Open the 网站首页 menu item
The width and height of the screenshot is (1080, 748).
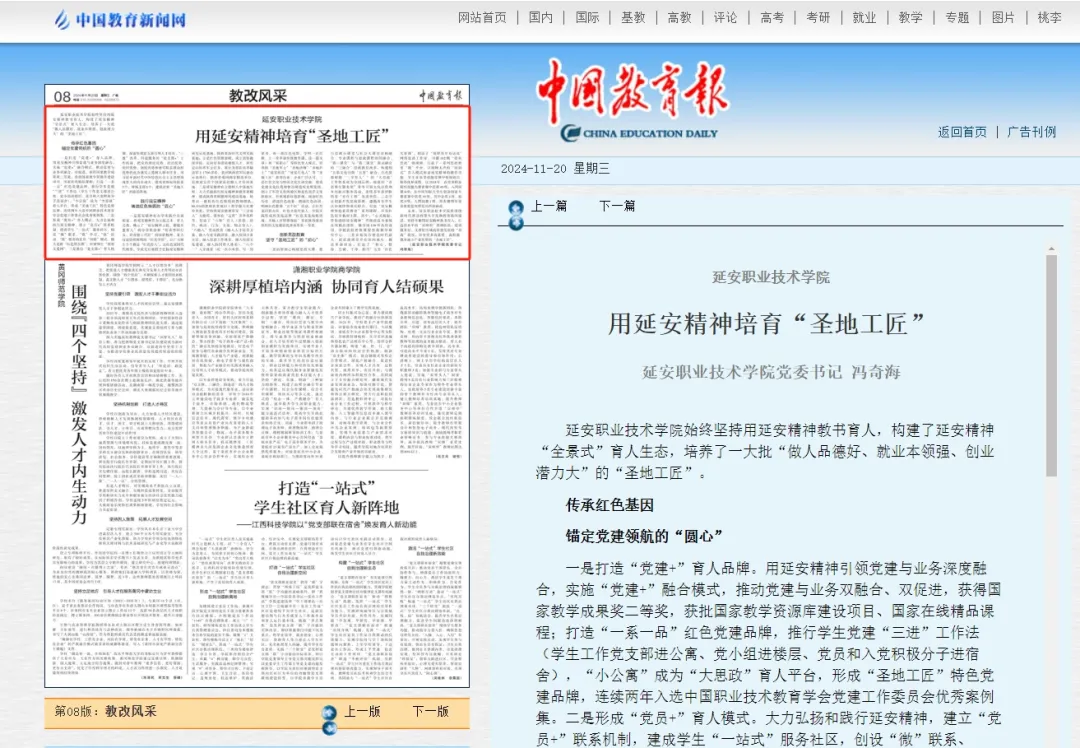click(482, 17)
